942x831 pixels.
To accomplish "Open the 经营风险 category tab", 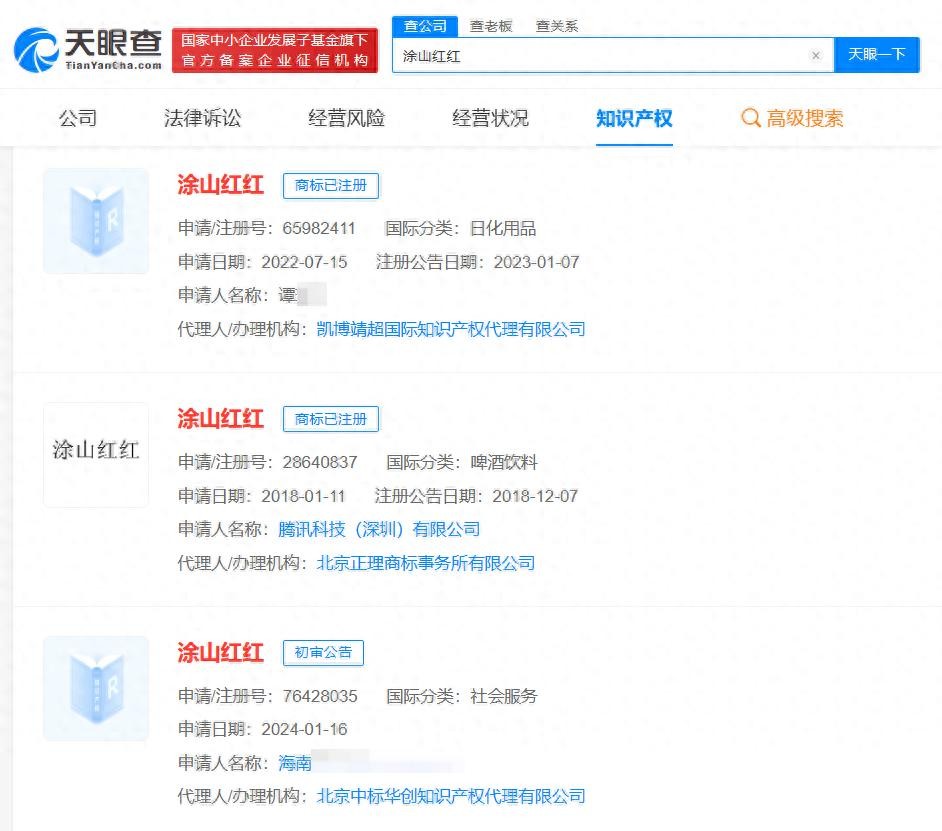I will (346, 118).
